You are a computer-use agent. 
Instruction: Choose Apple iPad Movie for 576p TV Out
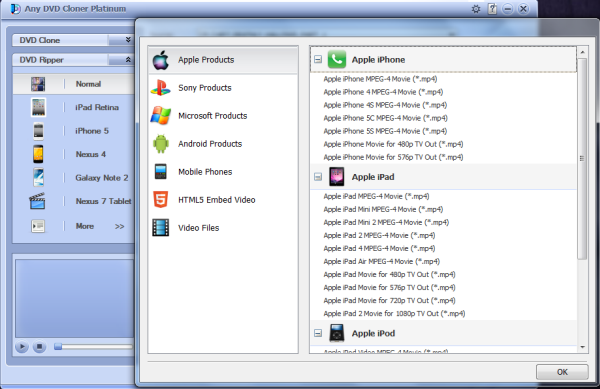click(390, 287)
